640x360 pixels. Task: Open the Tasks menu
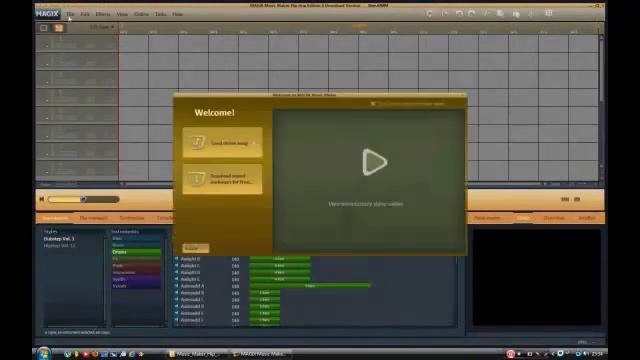pyautogui.click(x=160, y=14)
